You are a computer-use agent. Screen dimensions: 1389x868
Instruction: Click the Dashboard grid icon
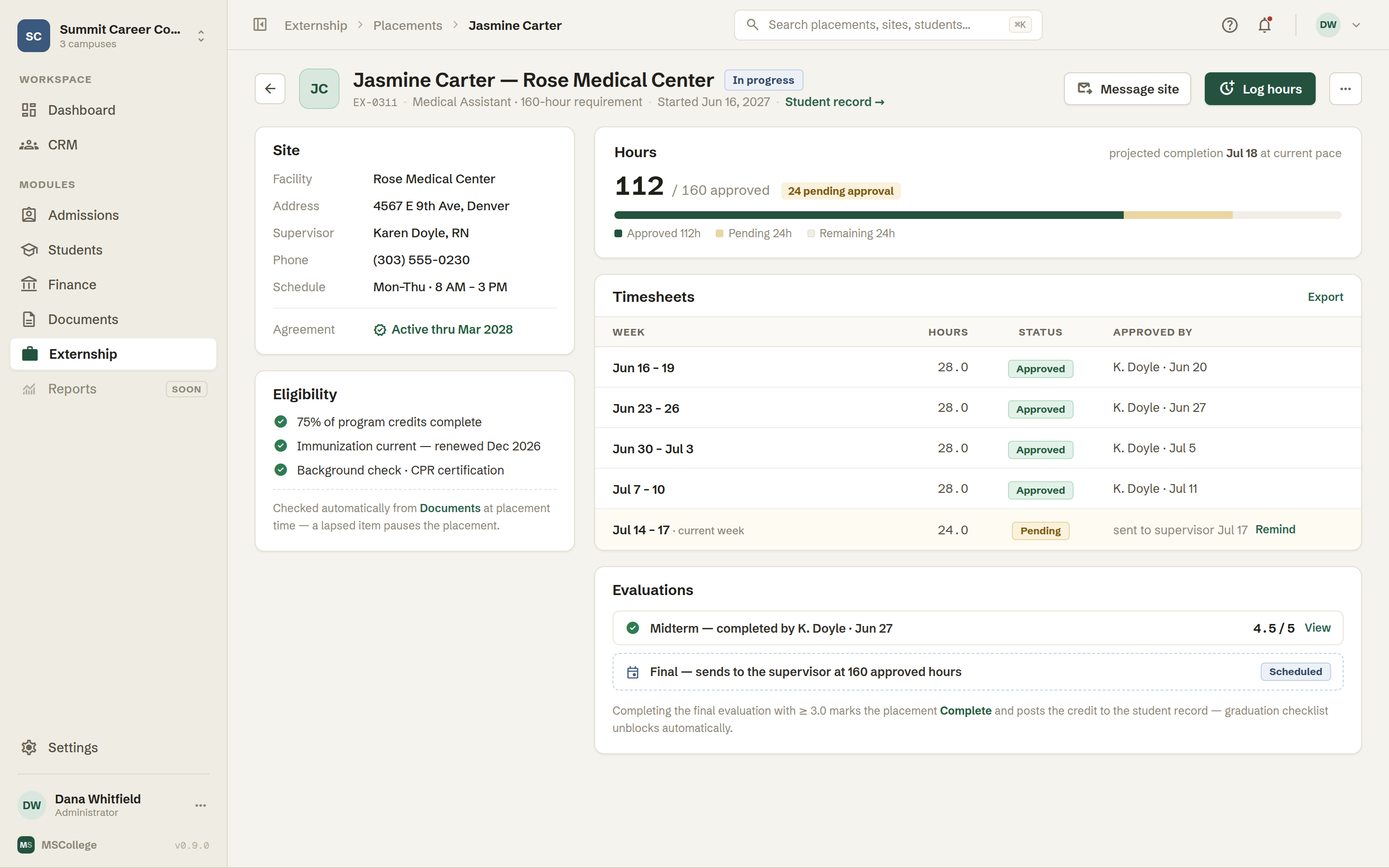coord(29,109)
